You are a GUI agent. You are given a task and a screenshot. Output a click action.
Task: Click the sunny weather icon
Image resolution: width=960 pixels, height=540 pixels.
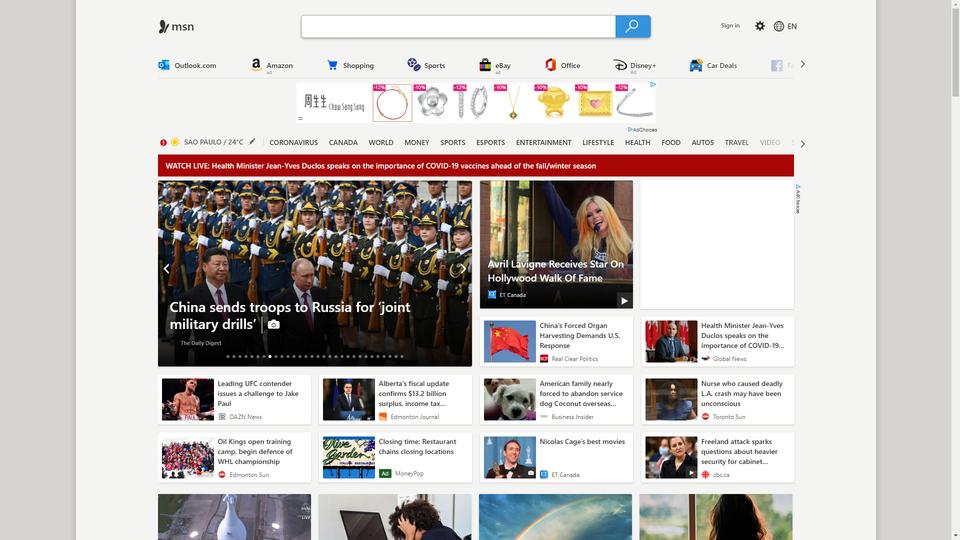click(174, 142)
